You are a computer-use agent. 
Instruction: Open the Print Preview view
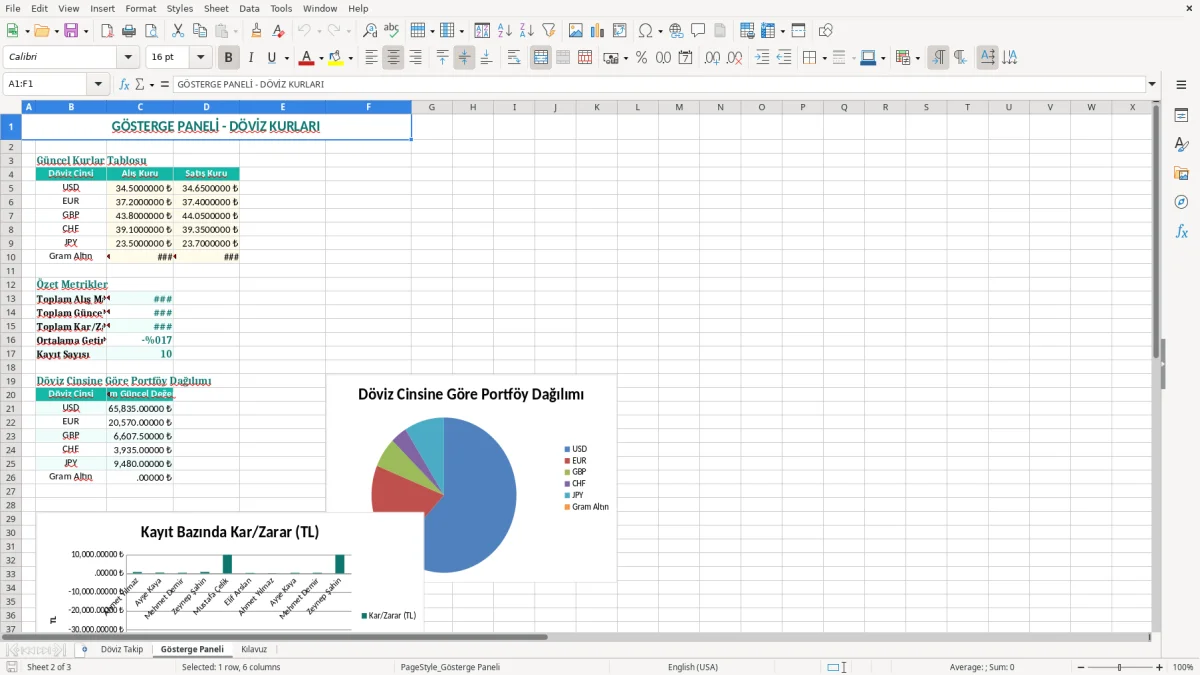point(151,31)
